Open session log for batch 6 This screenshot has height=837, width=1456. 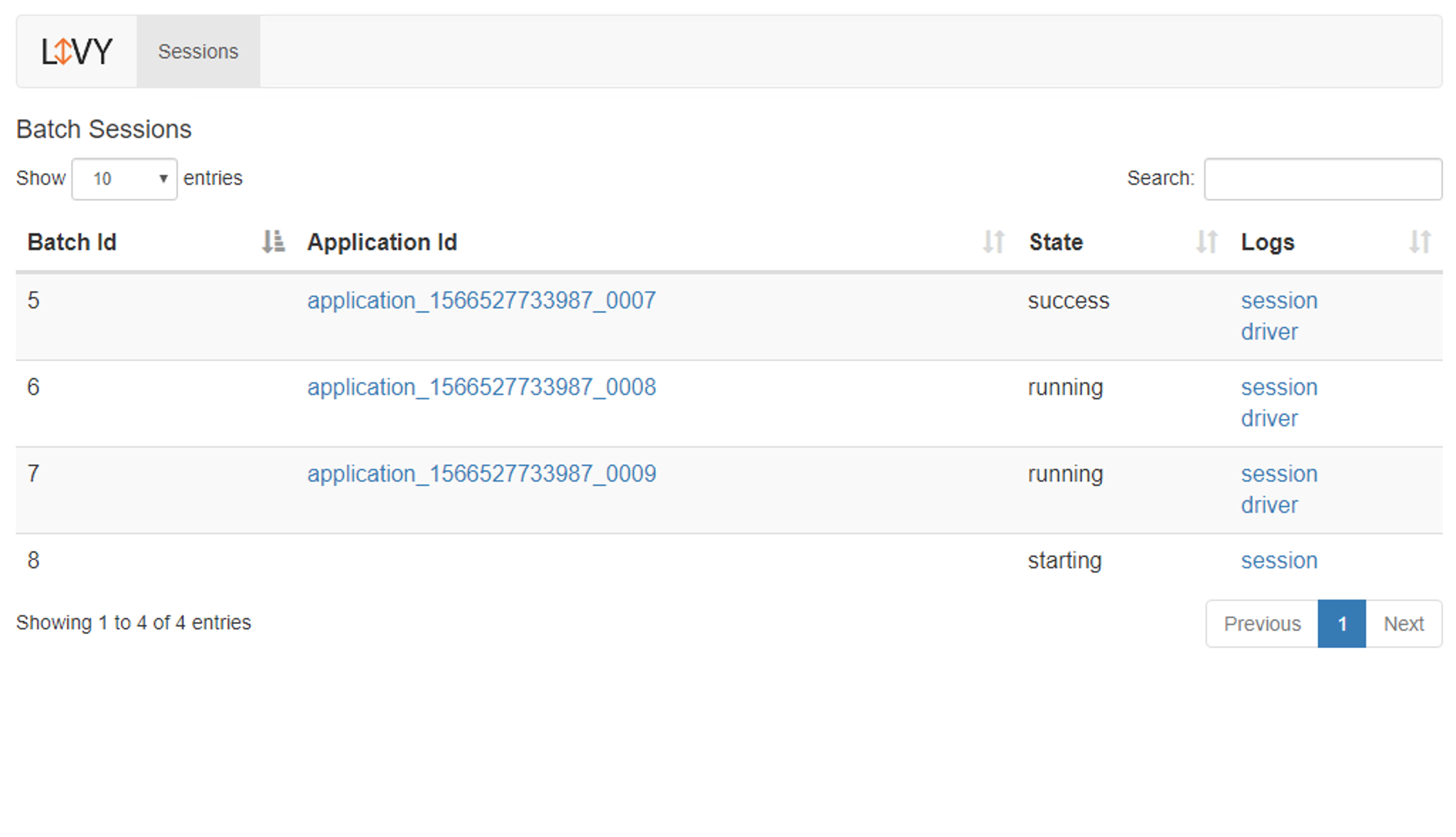(1279, 388)
